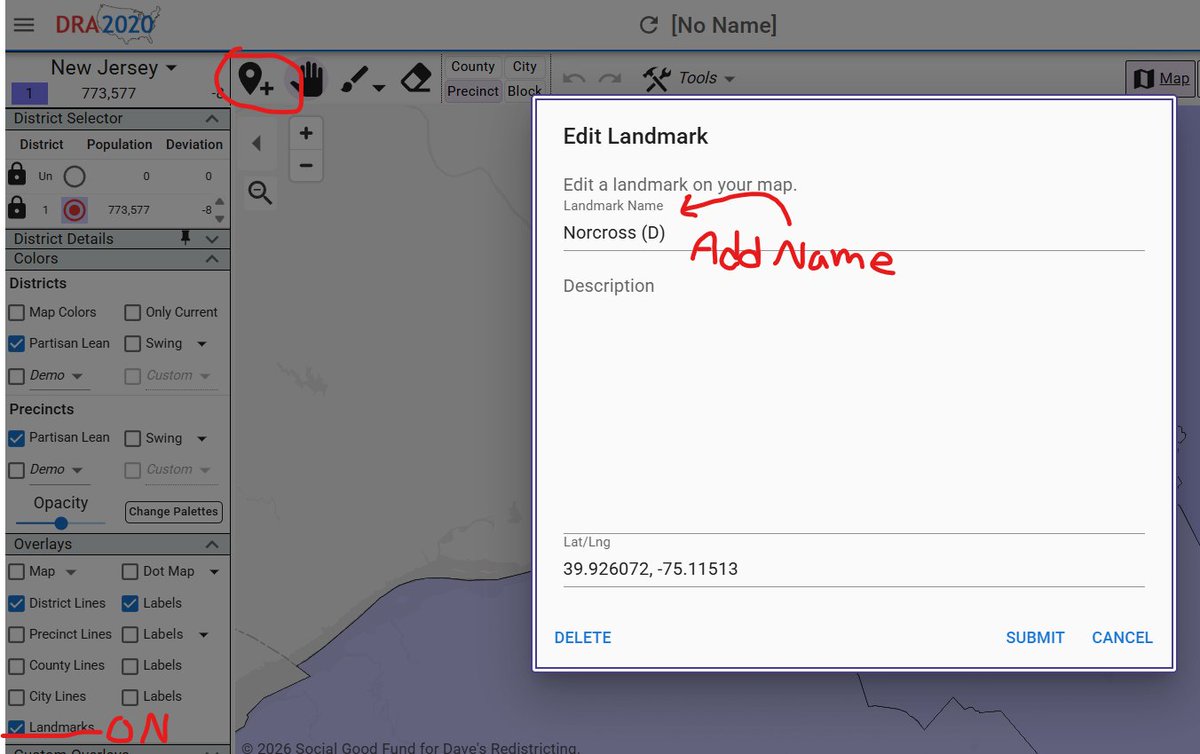Select the Unassigned district radio circle

74,177
